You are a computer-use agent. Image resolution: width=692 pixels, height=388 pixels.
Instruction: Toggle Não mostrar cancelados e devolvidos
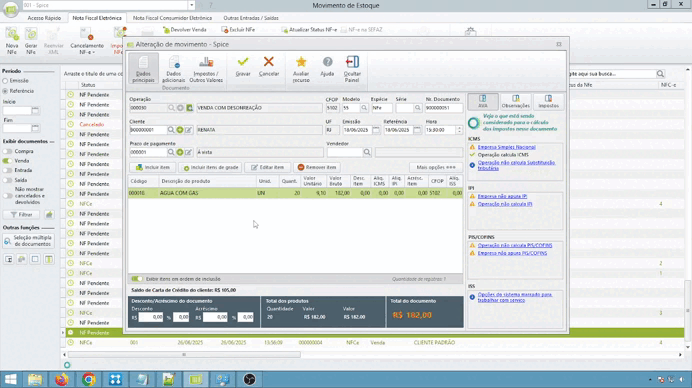(x=8, y=196)
